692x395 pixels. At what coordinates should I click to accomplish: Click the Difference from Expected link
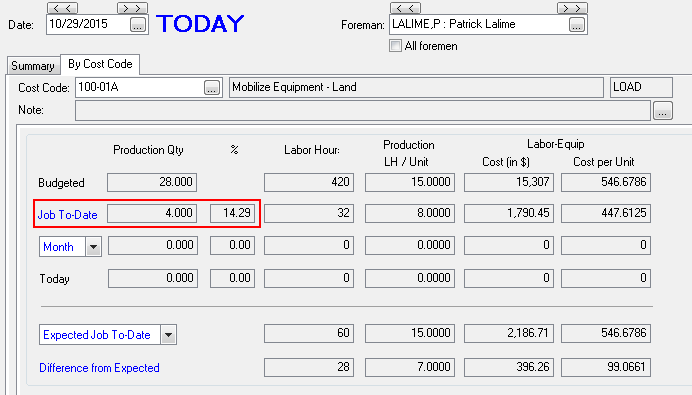point(99,368)
